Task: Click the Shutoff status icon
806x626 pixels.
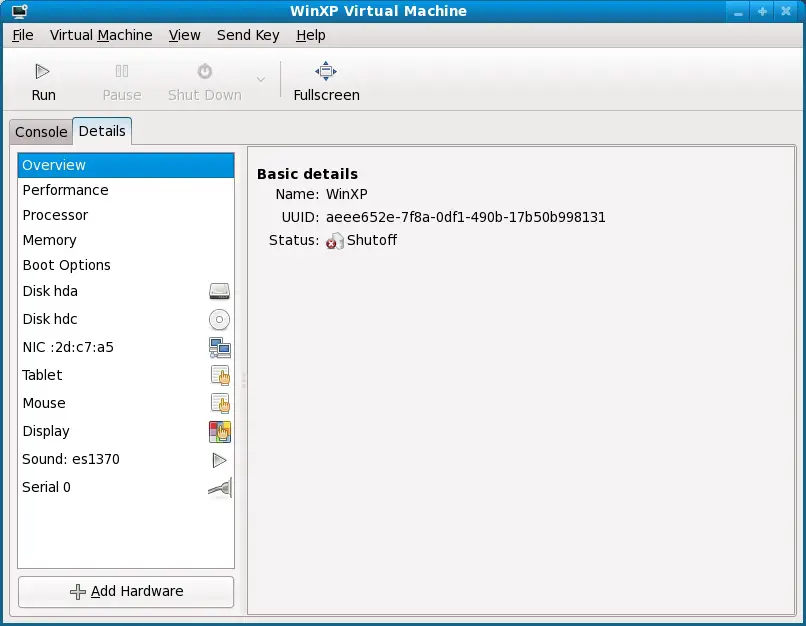Action: point(335,241)
